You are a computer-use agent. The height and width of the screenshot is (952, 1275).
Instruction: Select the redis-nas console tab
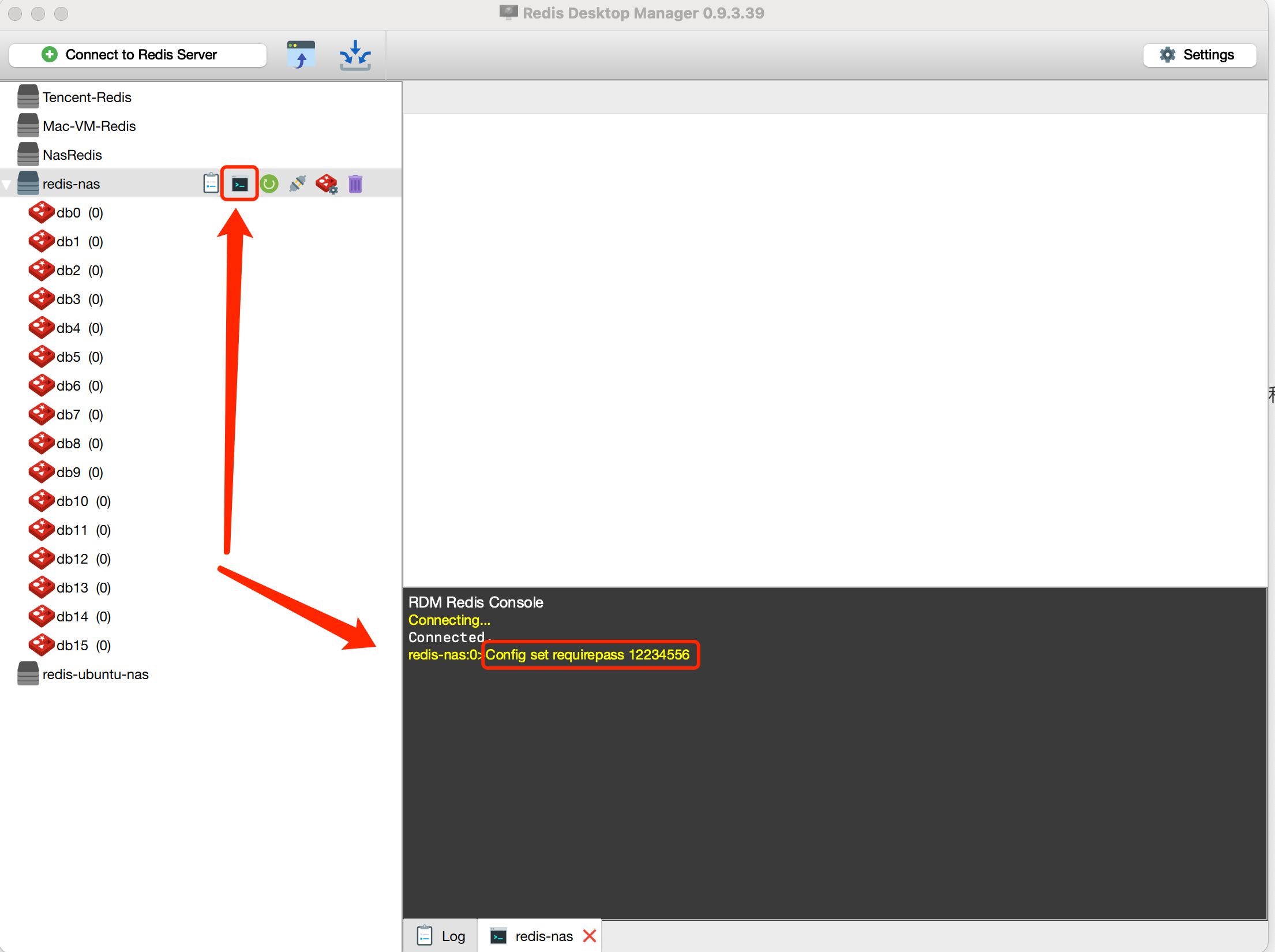click(542, 936)
